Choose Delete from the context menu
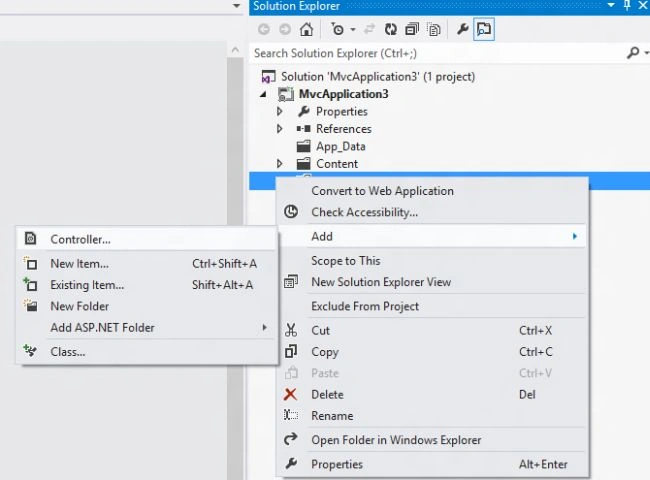The width and height of the screenshot is (650, 480). coord(432,394)
